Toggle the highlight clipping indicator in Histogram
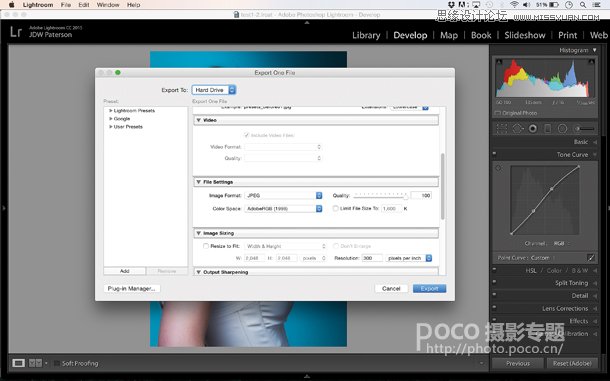 (x=591, y=61)
